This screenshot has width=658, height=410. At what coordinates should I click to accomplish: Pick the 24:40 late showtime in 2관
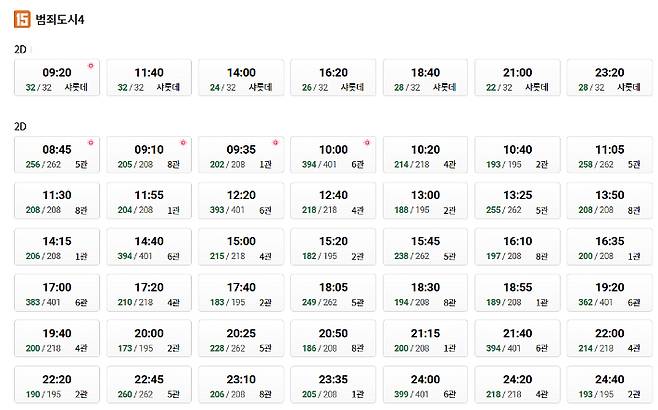[x=610, y=385]
